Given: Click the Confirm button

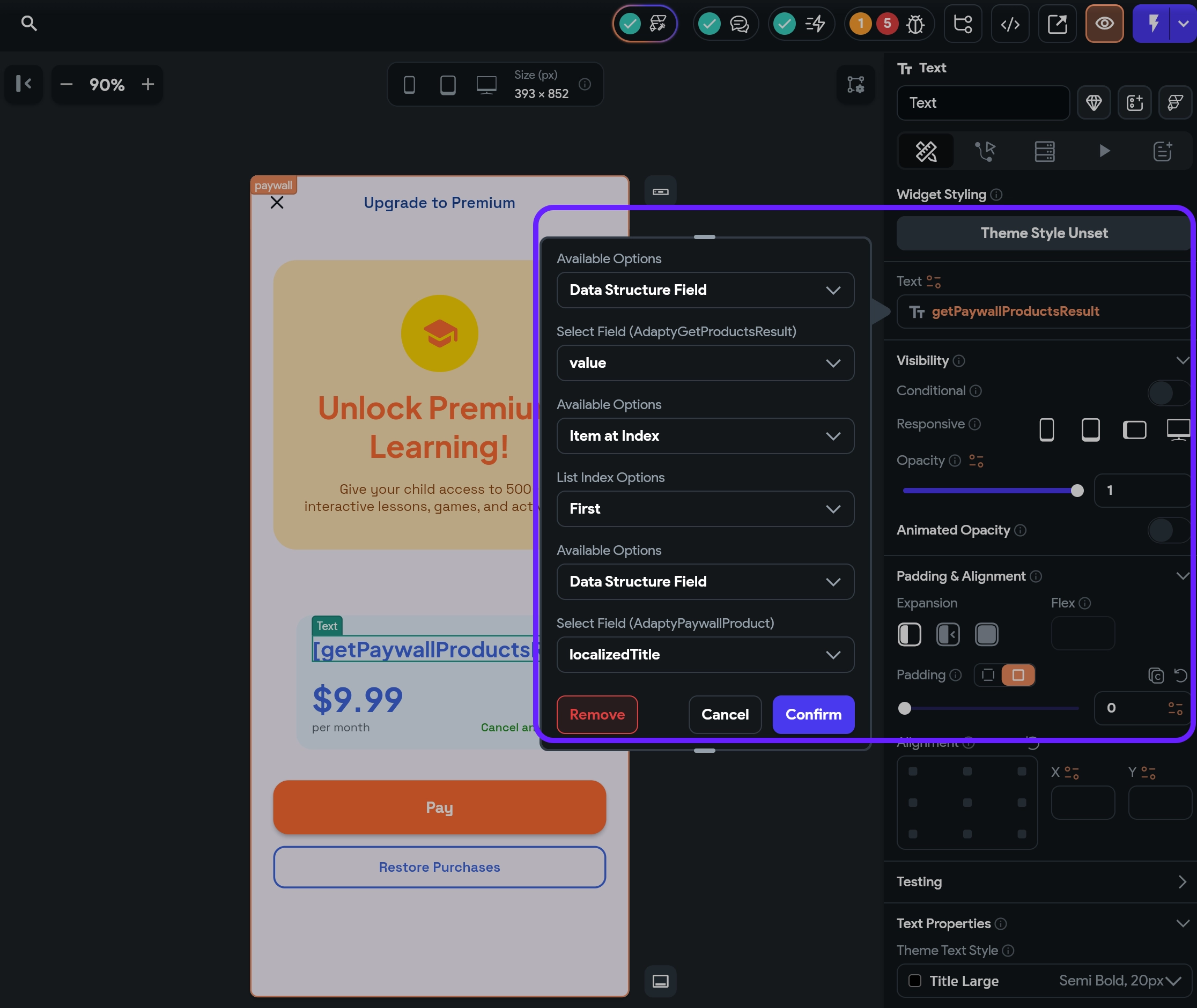Looking at the screenshot, I should (x=813, y=714).
